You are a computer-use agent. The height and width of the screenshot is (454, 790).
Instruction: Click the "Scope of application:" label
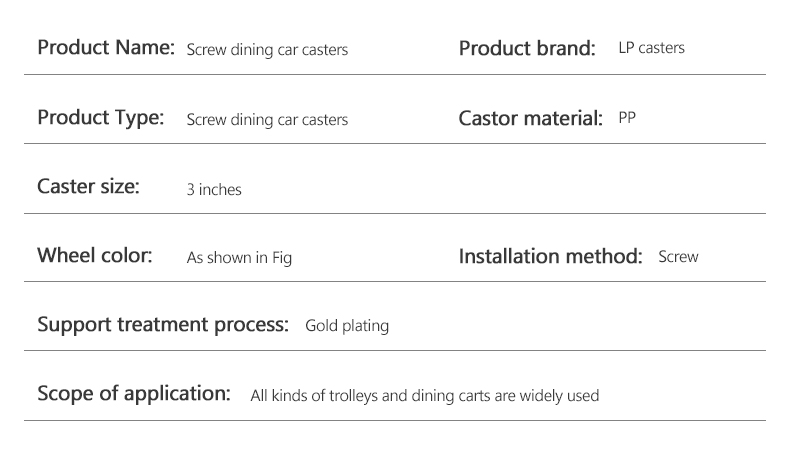134,393
